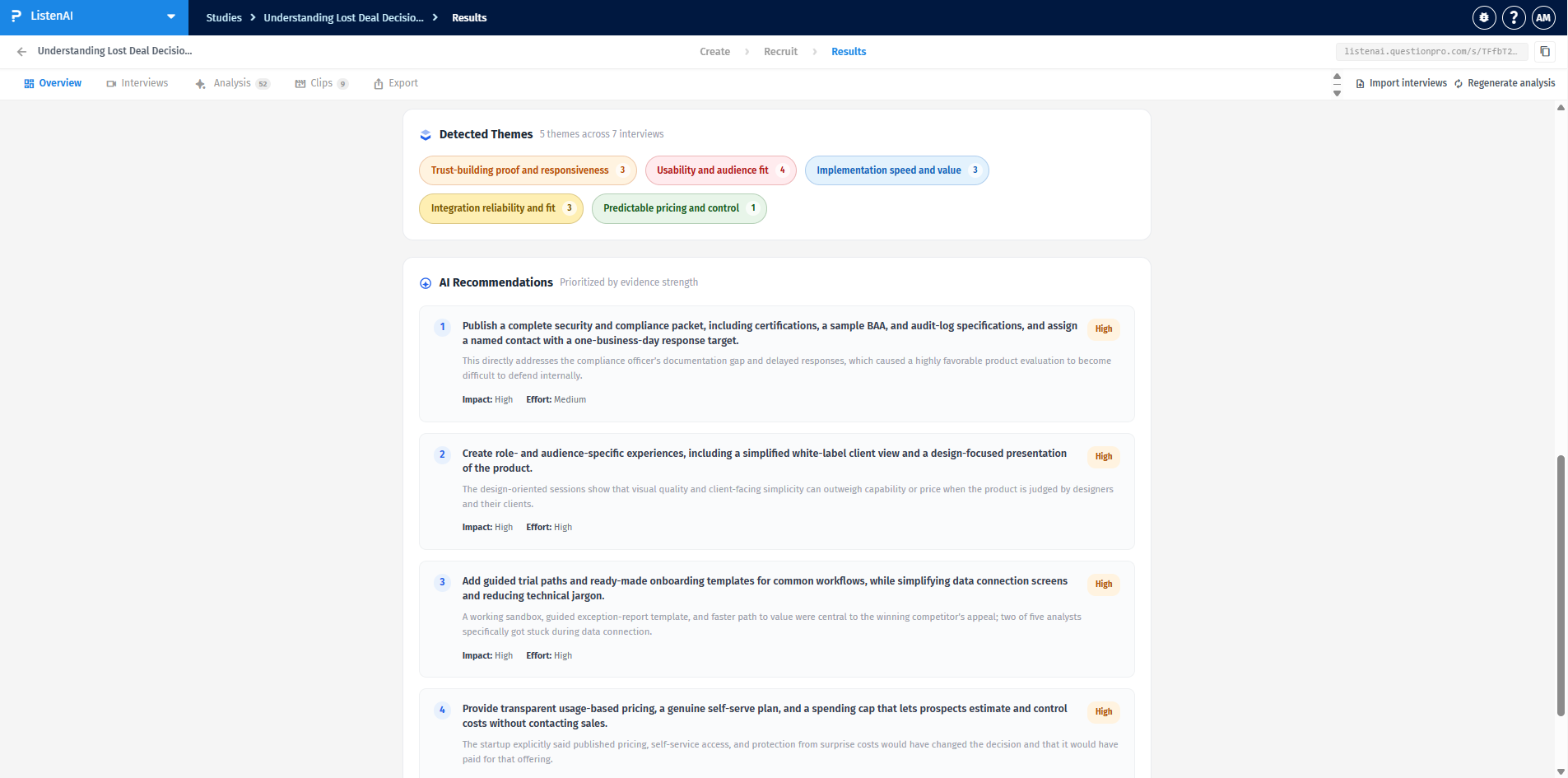Click Import interviews button
The height and width of the screenshot is (778, 1568).
point(1401,83)
